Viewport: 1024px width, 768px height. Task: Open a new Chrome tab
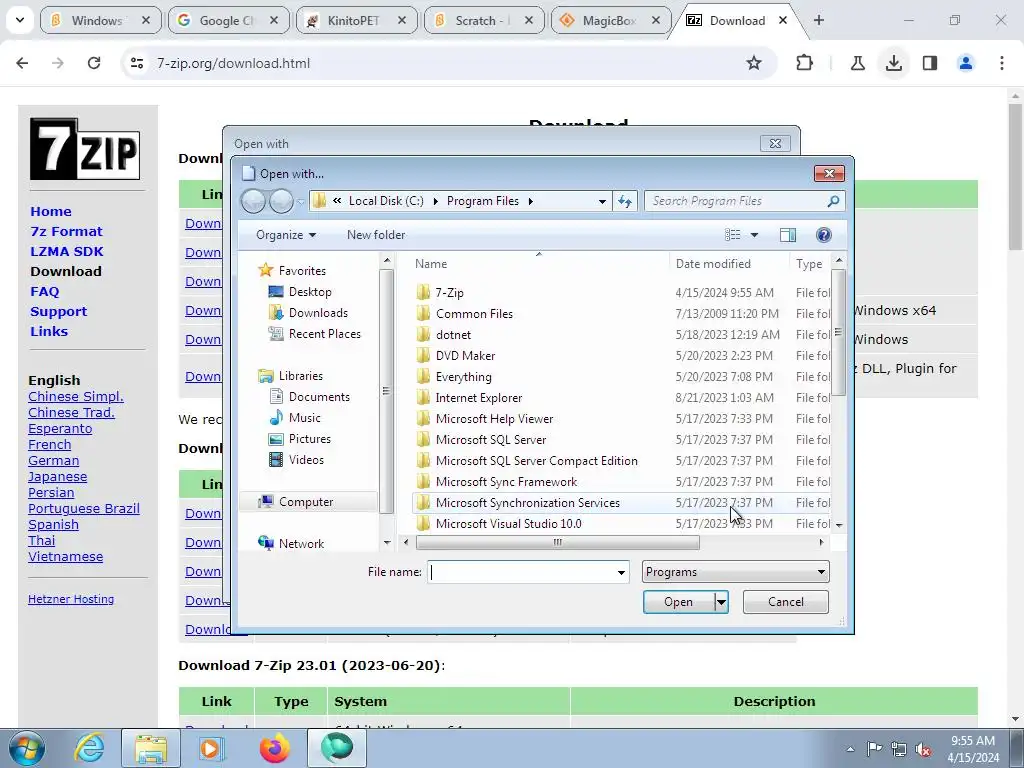pyautogui.click(x=819, y=20)
